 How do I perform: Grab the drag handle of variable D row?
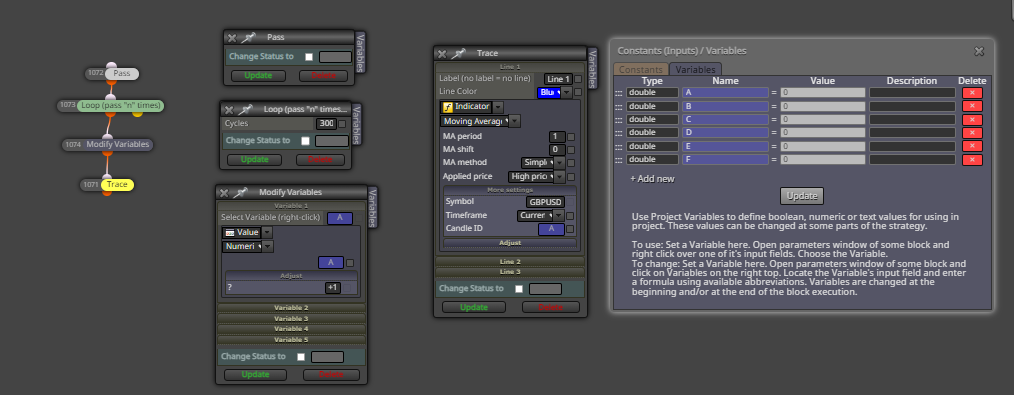point(619,133)
